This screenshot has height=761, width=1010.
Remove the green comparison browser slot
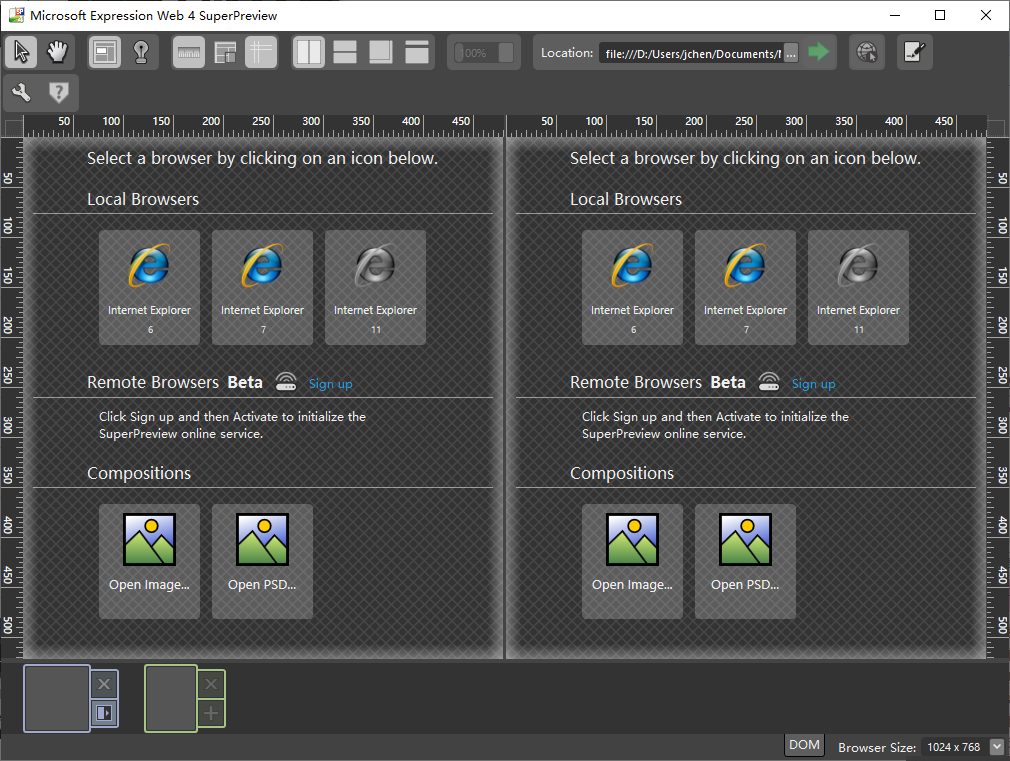coord(211,684)
